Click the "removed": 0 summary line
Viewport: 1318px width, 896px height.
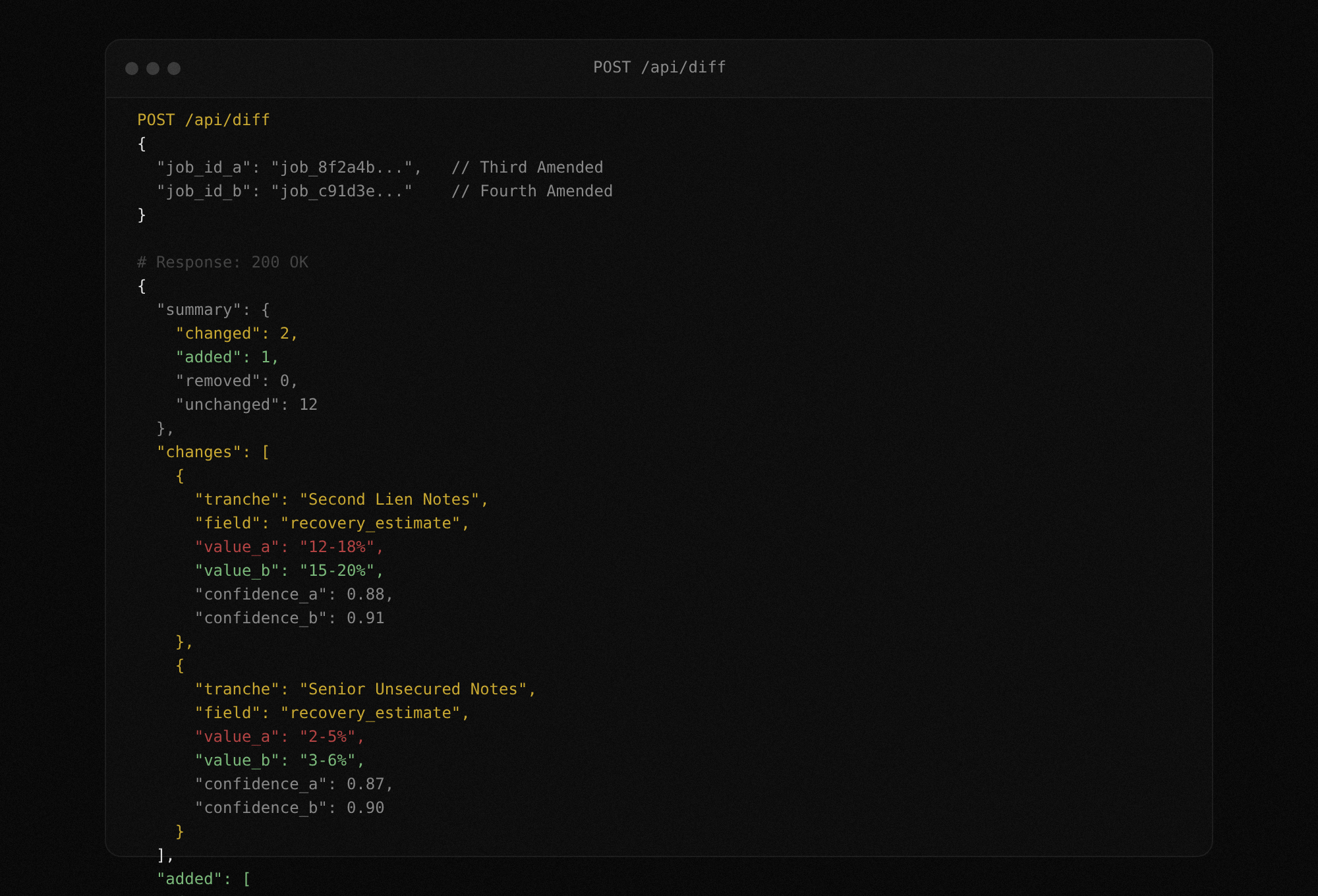237,381
